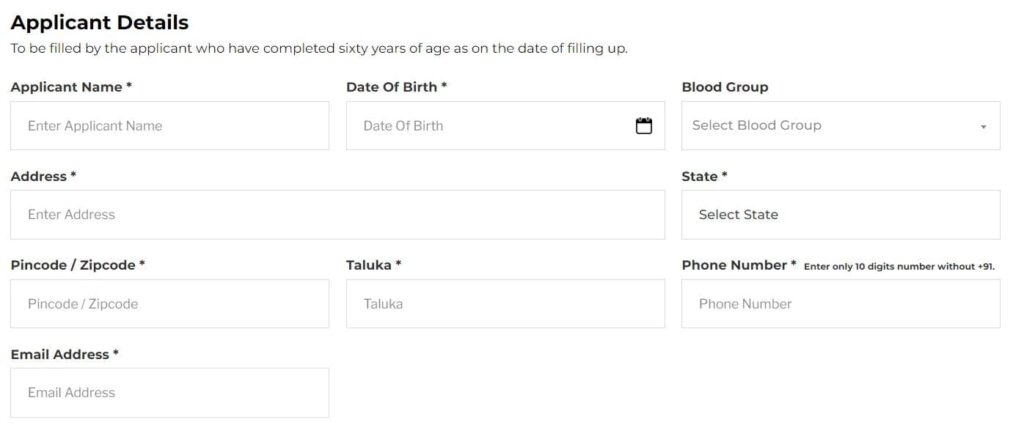Focus the Date Of Birth text field
1024x425 pixels.
[x=490, y=126]
